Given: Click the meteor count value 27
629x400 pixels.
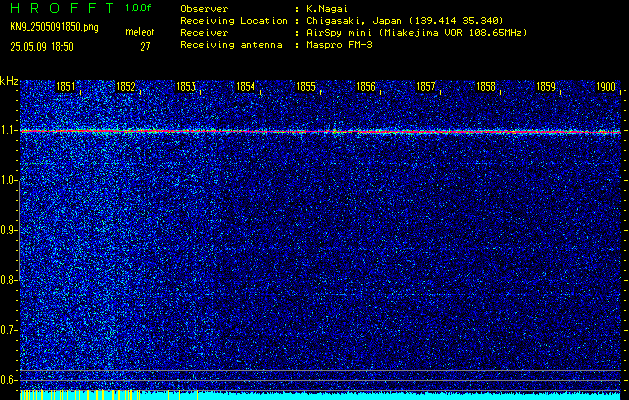Looking at the screenshot, I should [x=145, y=47].
